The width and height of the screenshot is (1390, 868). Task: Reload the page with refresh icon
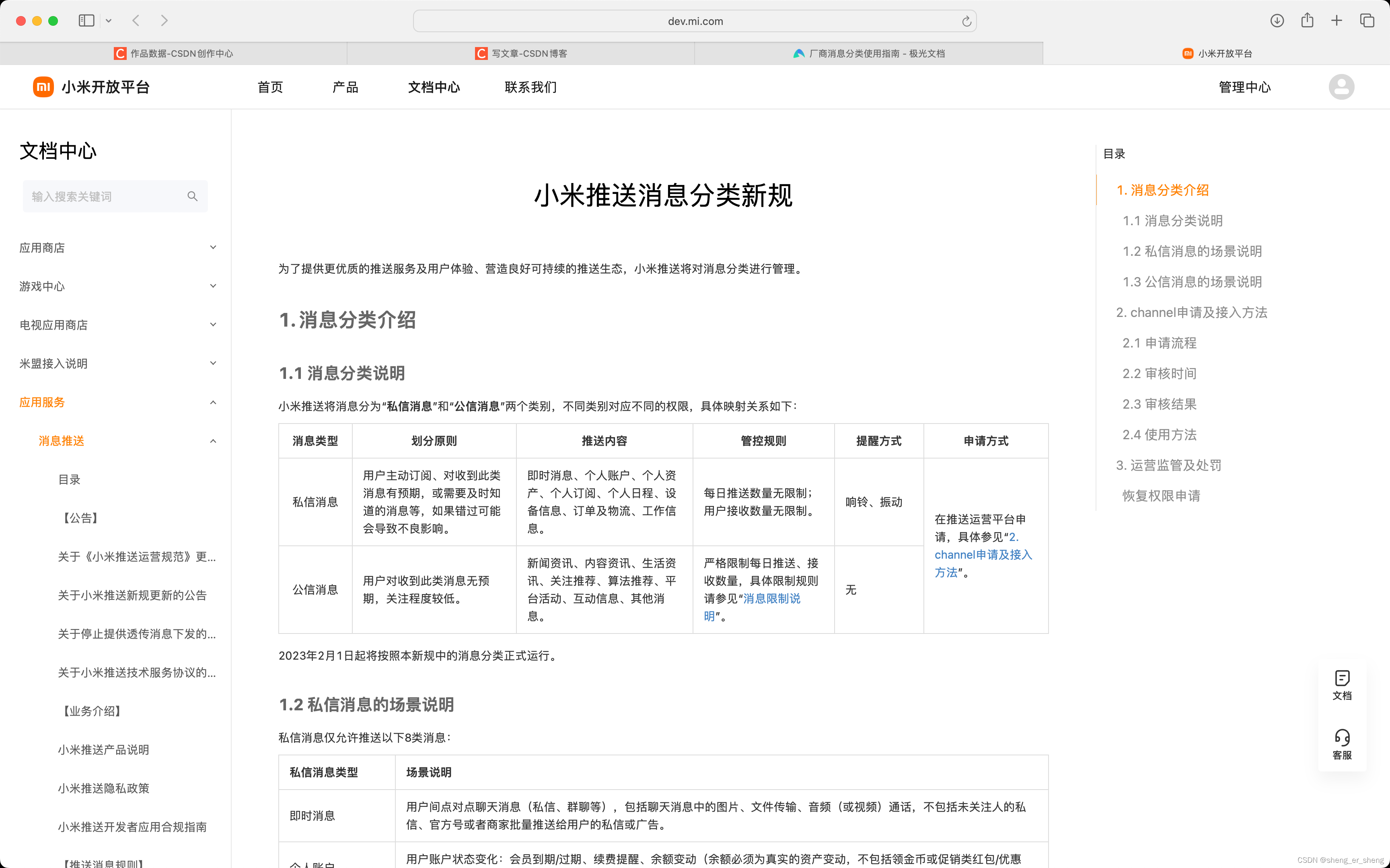click(966, 21)
